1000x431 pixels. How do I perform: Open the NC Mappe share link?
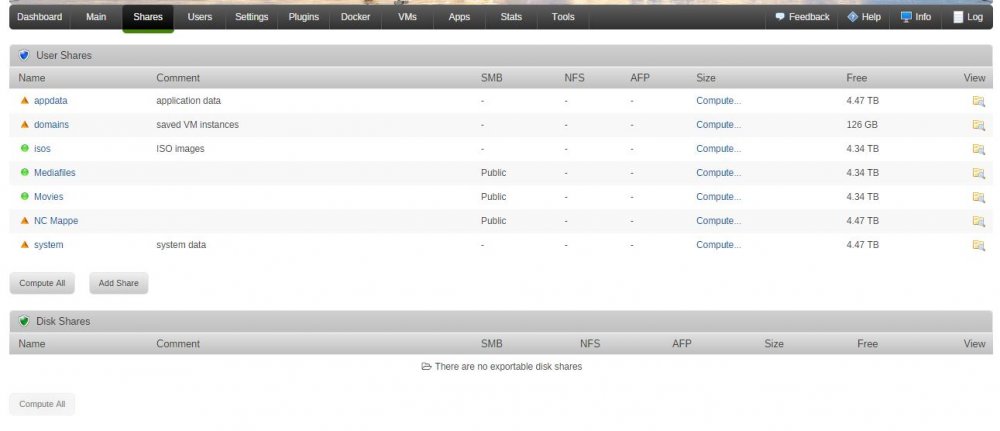(x=56, y=221)
